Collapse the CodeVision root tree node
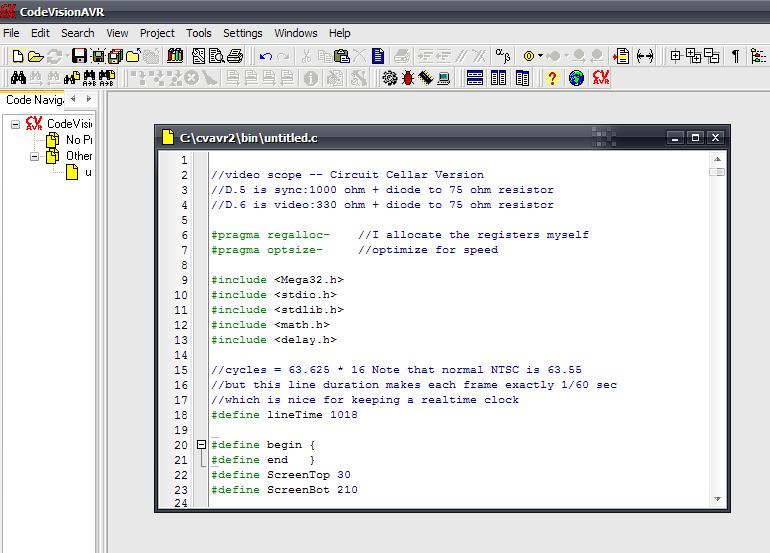The width and height of the screenshot is (770, 553). 16,124
